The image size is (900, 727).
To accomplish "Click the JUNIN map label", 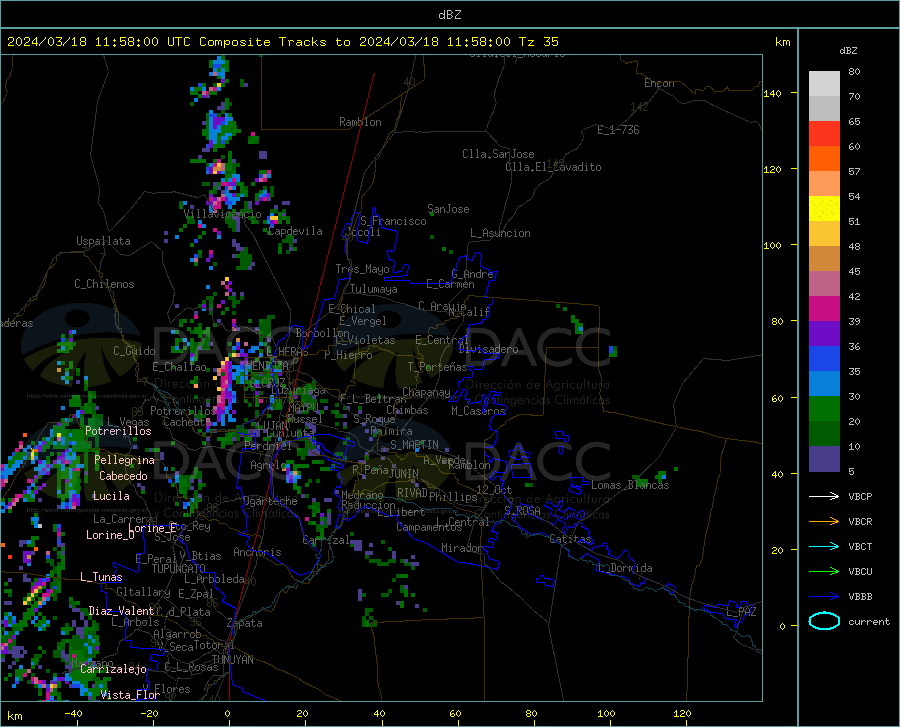I will tap(404, 473).
